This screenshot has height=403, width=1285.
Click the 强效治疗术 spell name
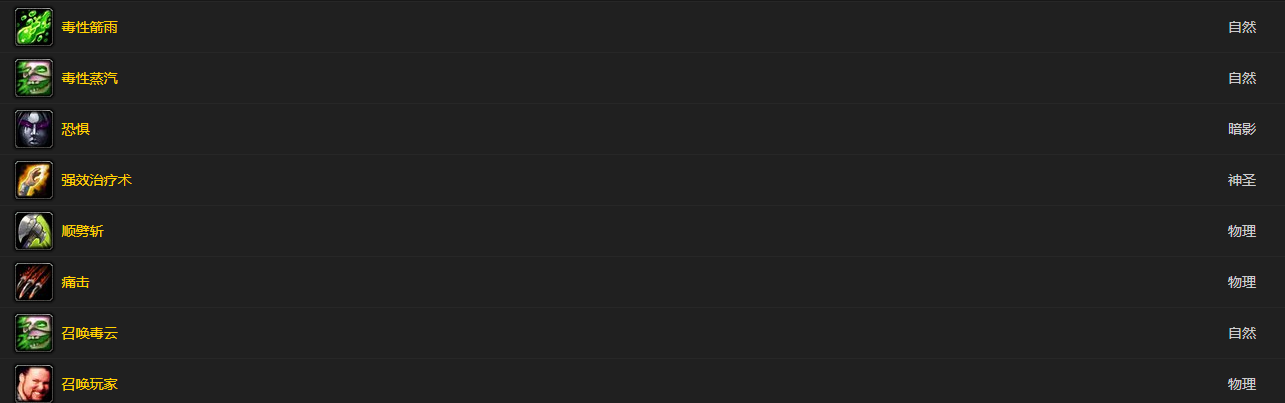[96, 180]
